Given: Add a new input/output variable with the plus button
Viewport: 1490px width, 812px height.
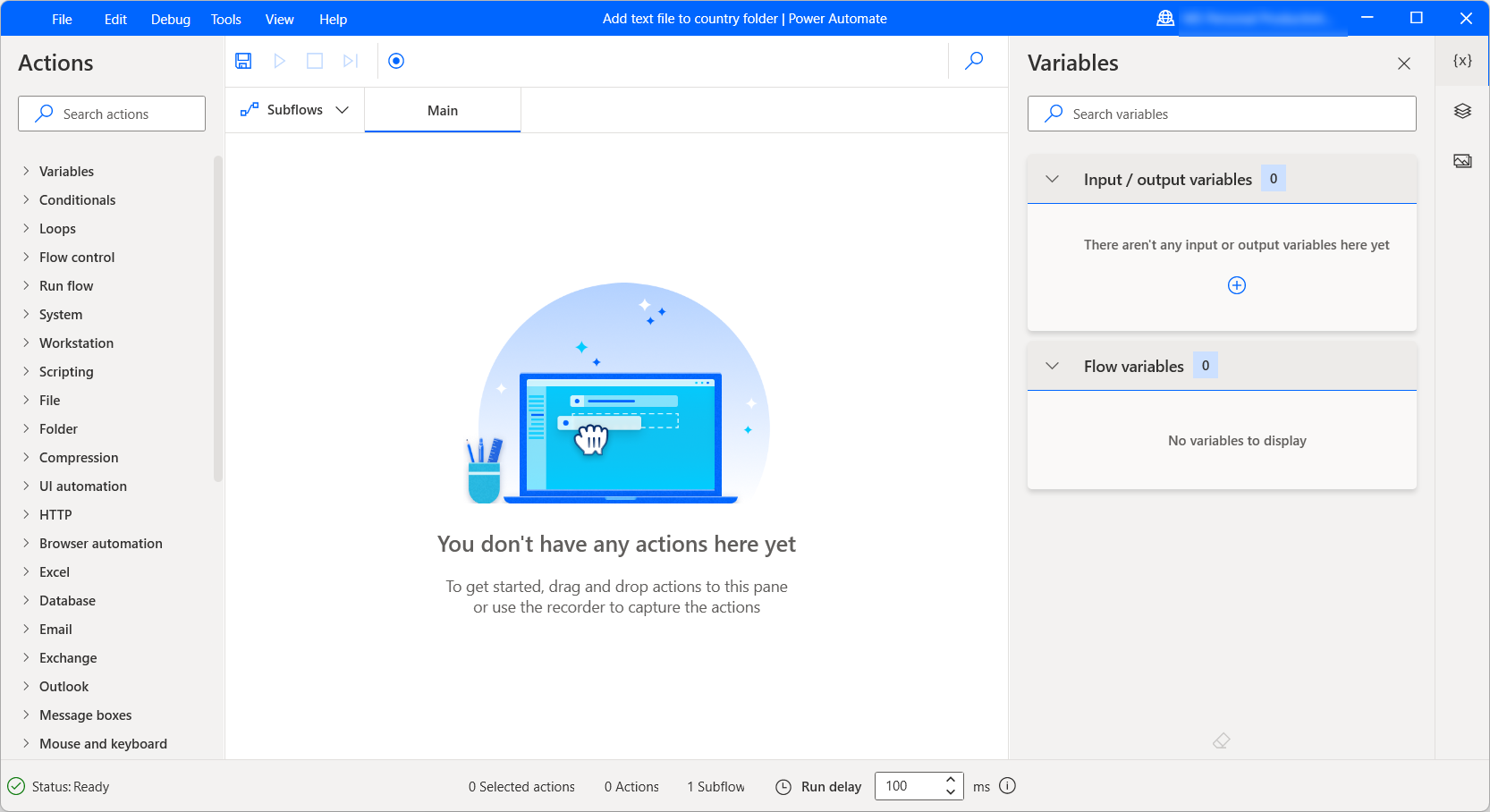Looking at the screenshot, I should tap(1237, 285).
